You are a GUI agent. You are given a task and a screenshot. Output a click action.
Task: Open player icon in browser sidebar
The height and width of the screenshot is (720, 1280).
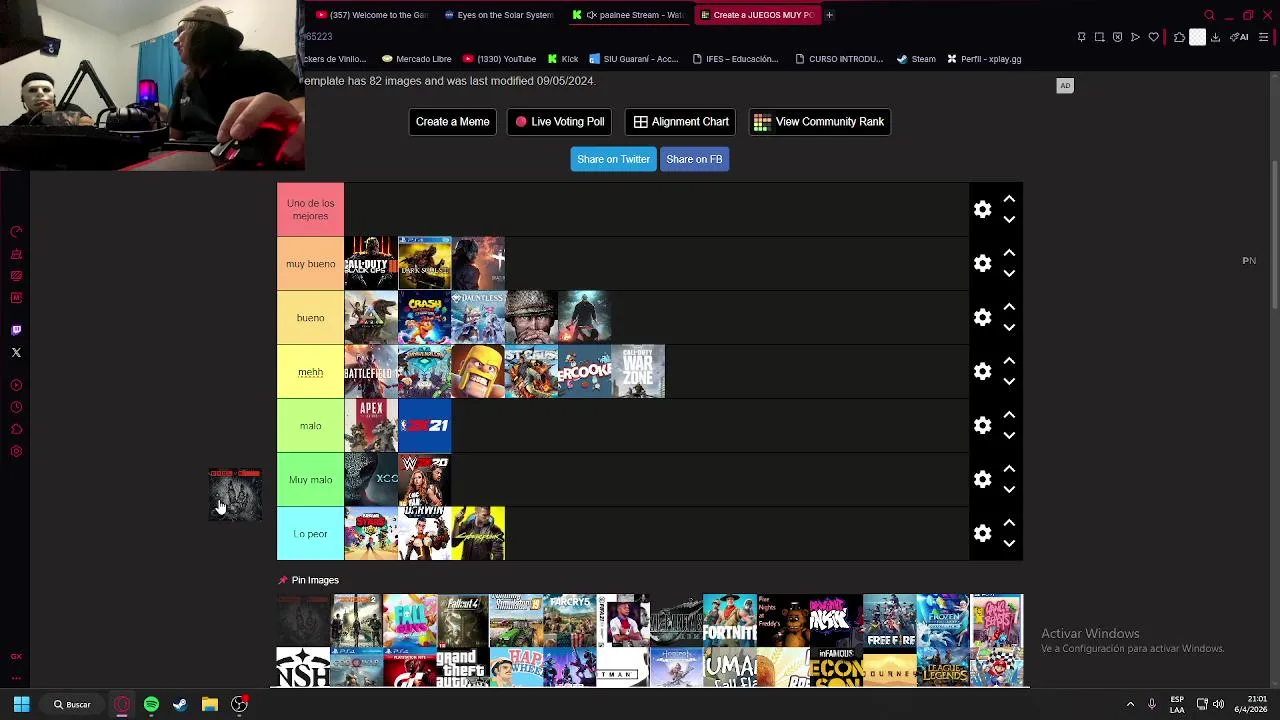16,385
